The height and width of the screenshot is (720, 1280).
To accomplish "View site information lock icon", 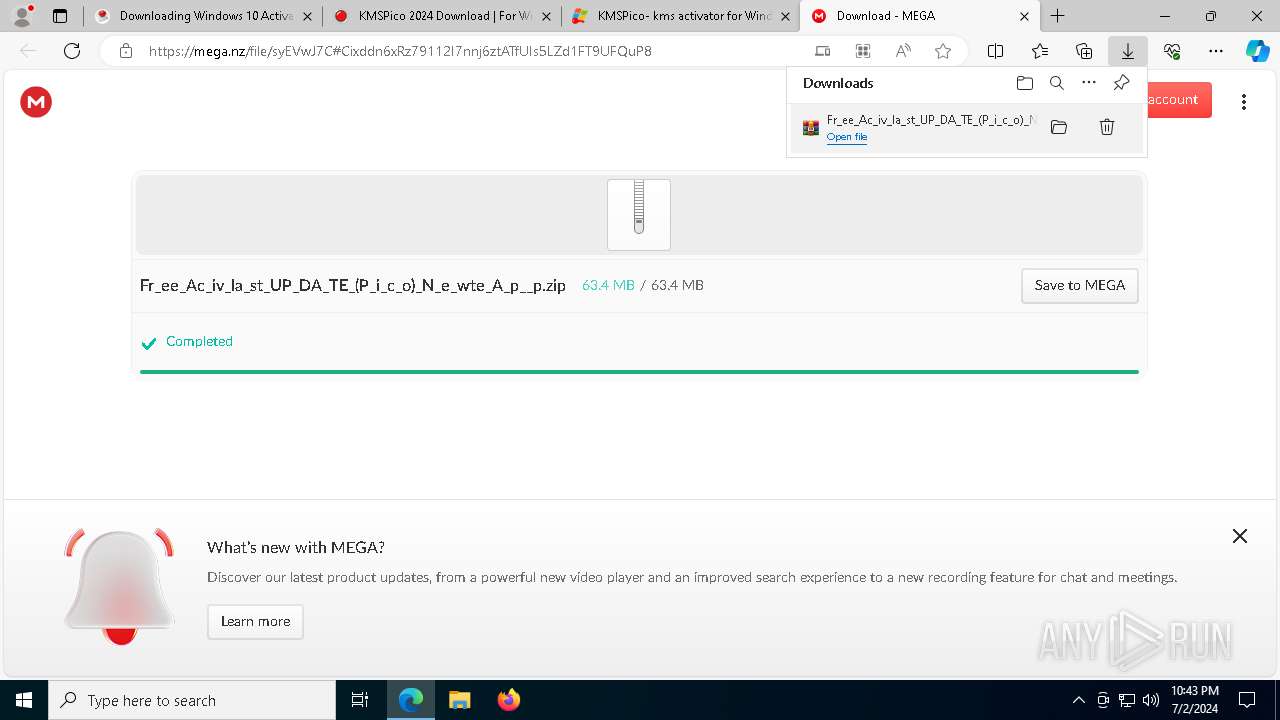I will click(x=126, y=51).
